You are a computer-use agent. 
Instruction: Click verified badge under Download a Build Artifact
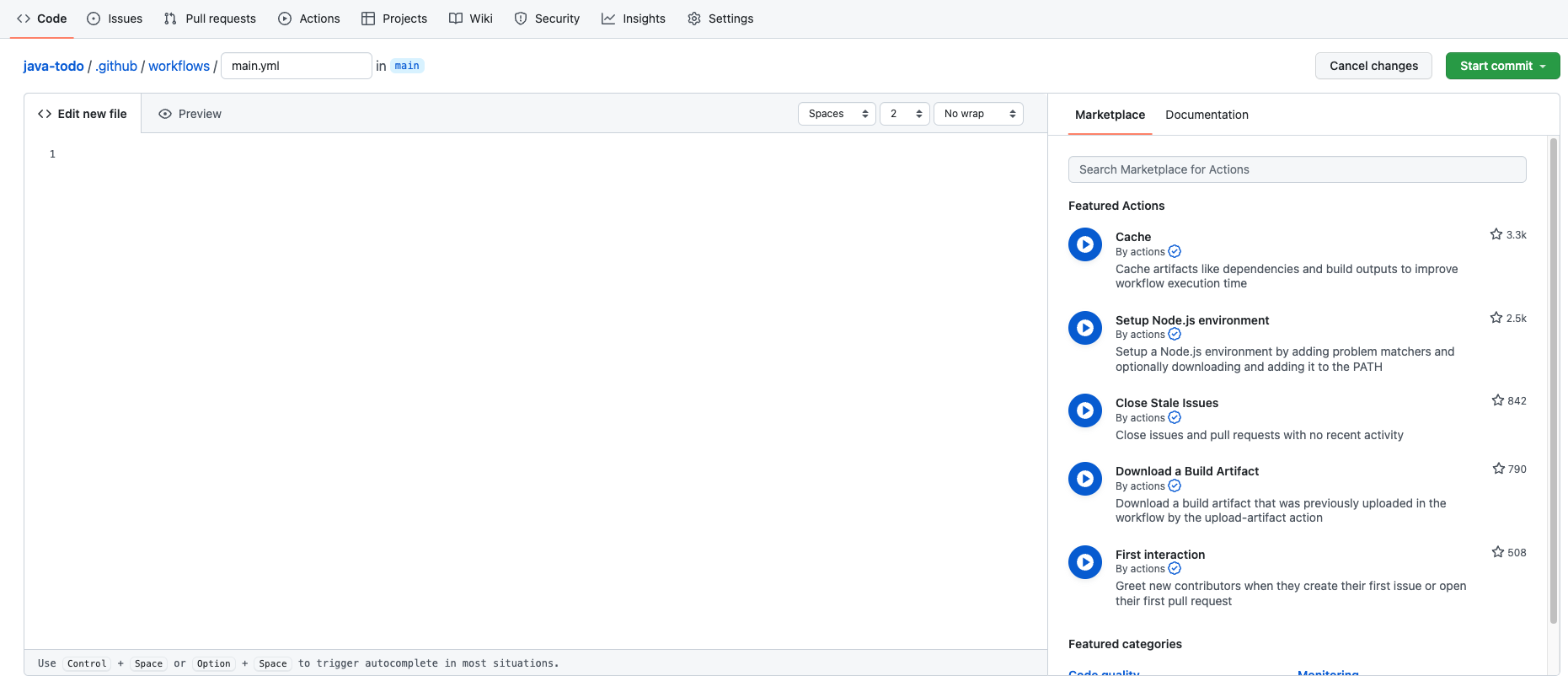(x=1175, y=486)
